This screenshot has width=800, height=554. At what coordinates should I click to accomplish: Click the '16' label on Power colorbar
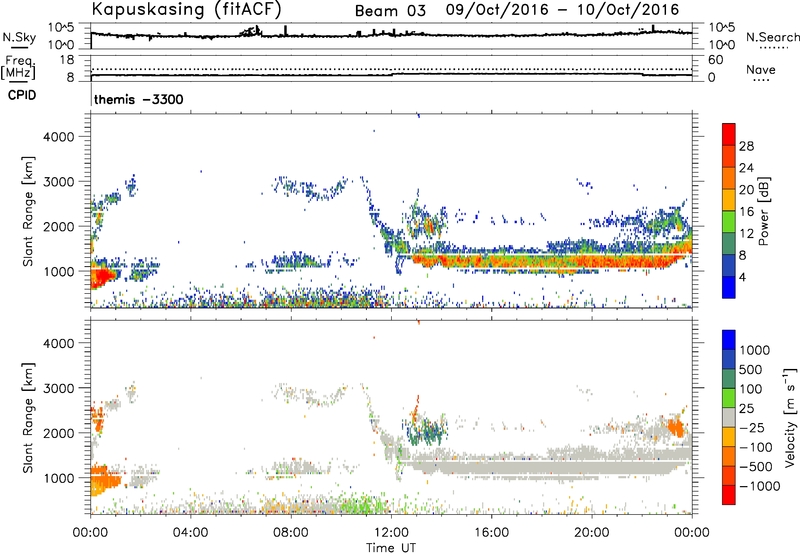[x=746, y=212]
